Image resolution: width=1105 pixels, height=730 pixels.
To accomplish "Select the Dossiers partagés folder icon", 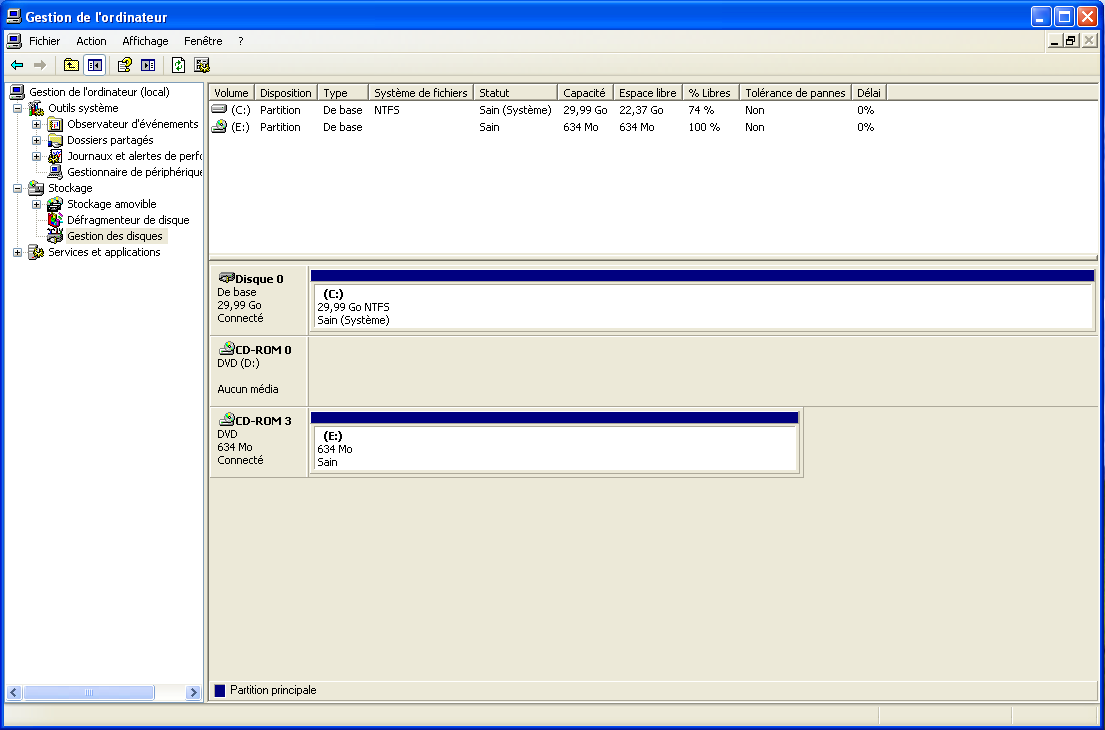I will 55,140.
